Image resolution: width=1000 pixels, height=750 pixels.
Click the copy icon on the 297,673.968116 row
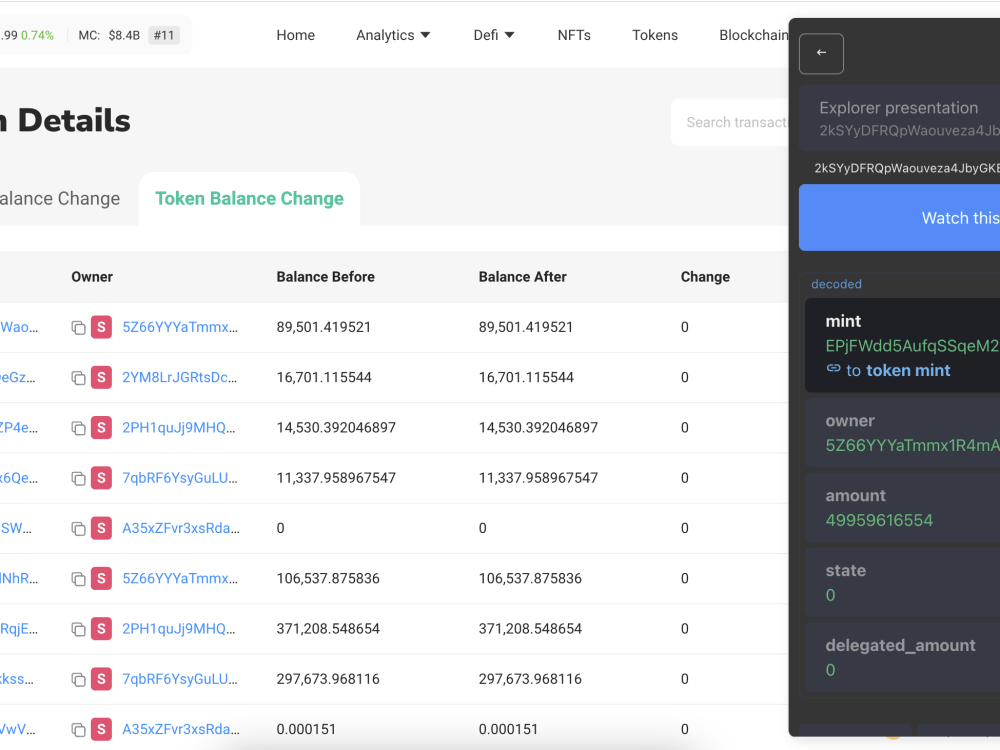78,678
